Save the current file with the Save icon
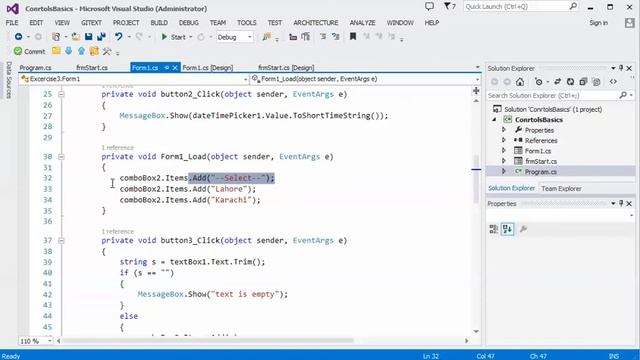Screen dimensions: 640x360 [x=89, y=37]
